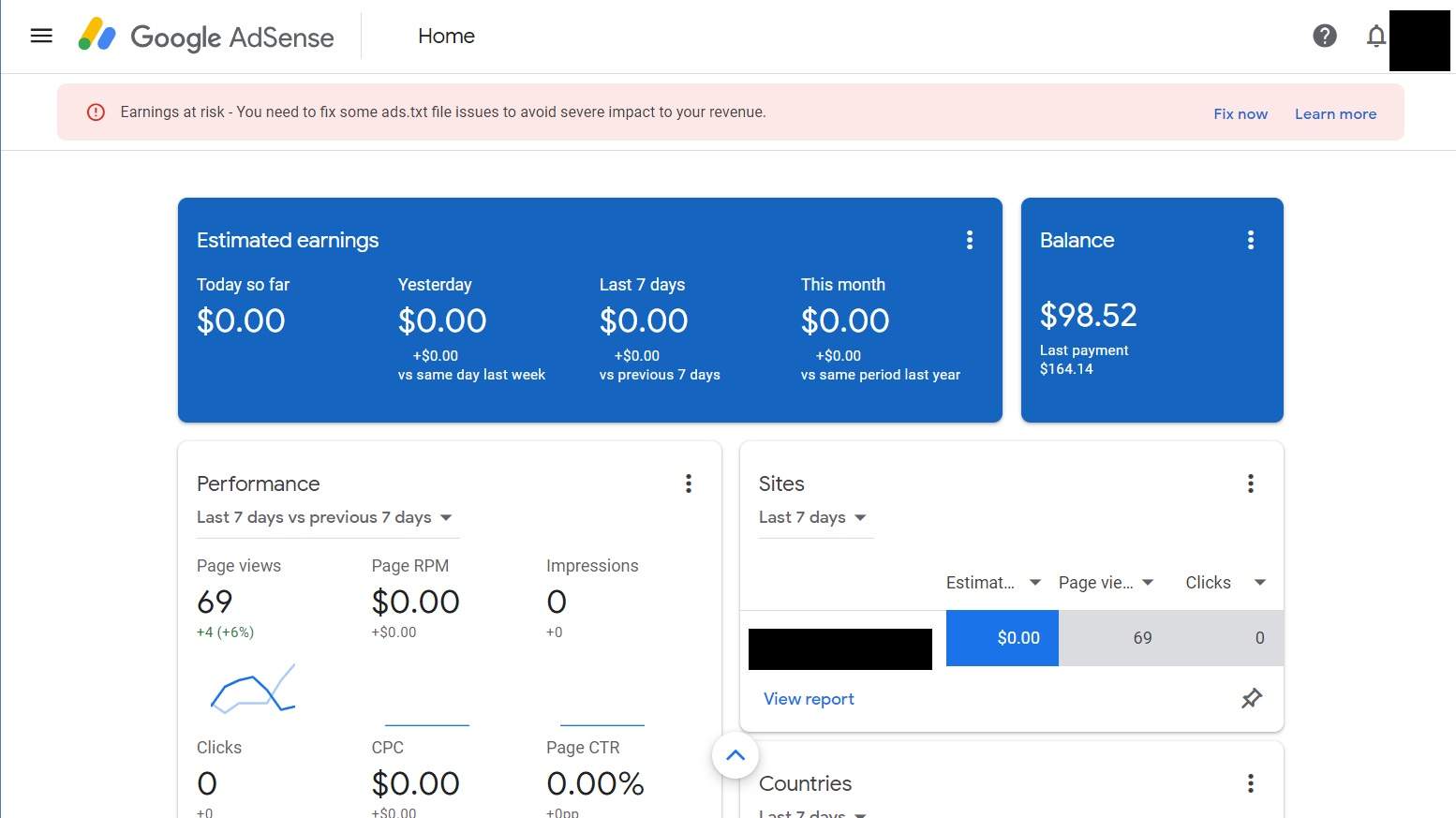Pin the Sites card
This screenshot has height=818, width=1456.
click(1252, 698)
